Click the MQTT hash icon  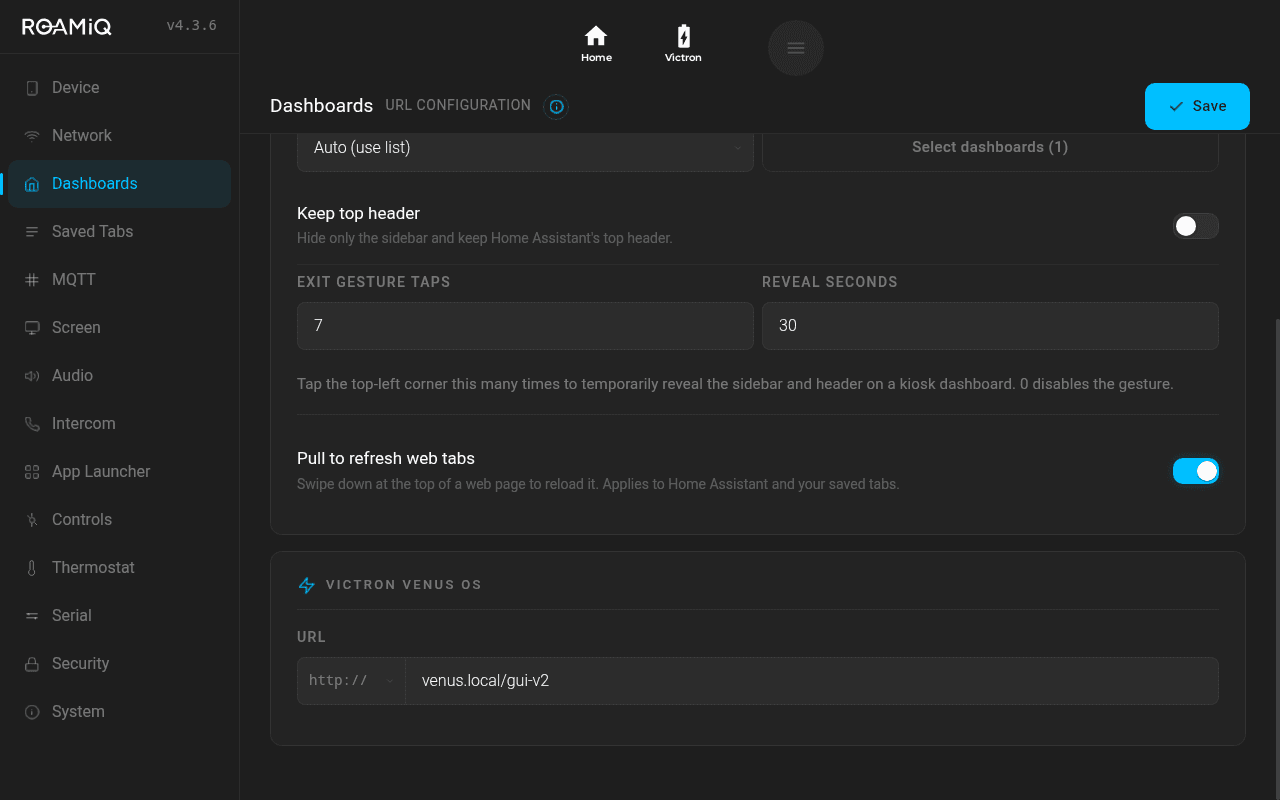pos(32,280)
